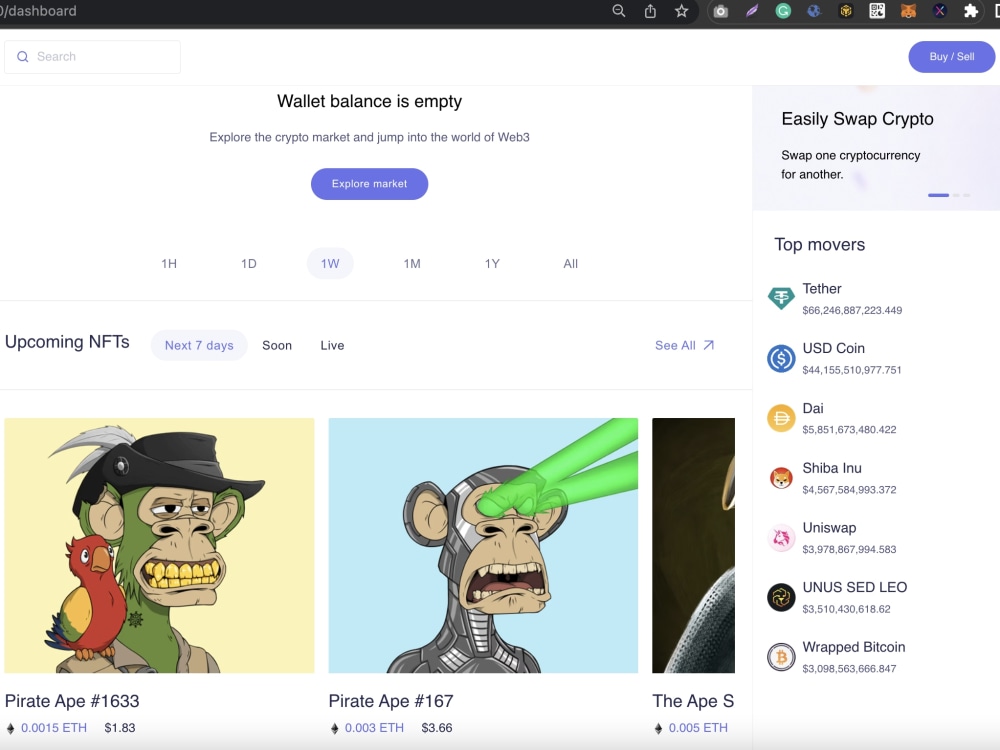Click the Tether coin icon

[781, 298]
